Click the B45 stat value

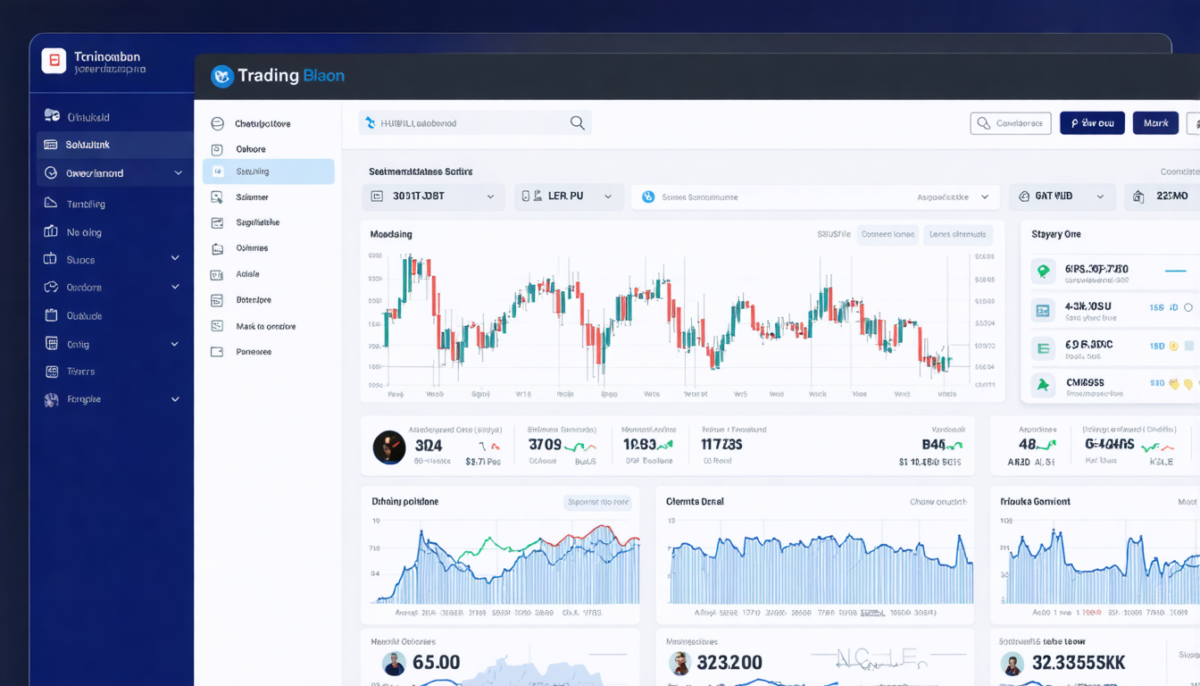pos(933,444)
